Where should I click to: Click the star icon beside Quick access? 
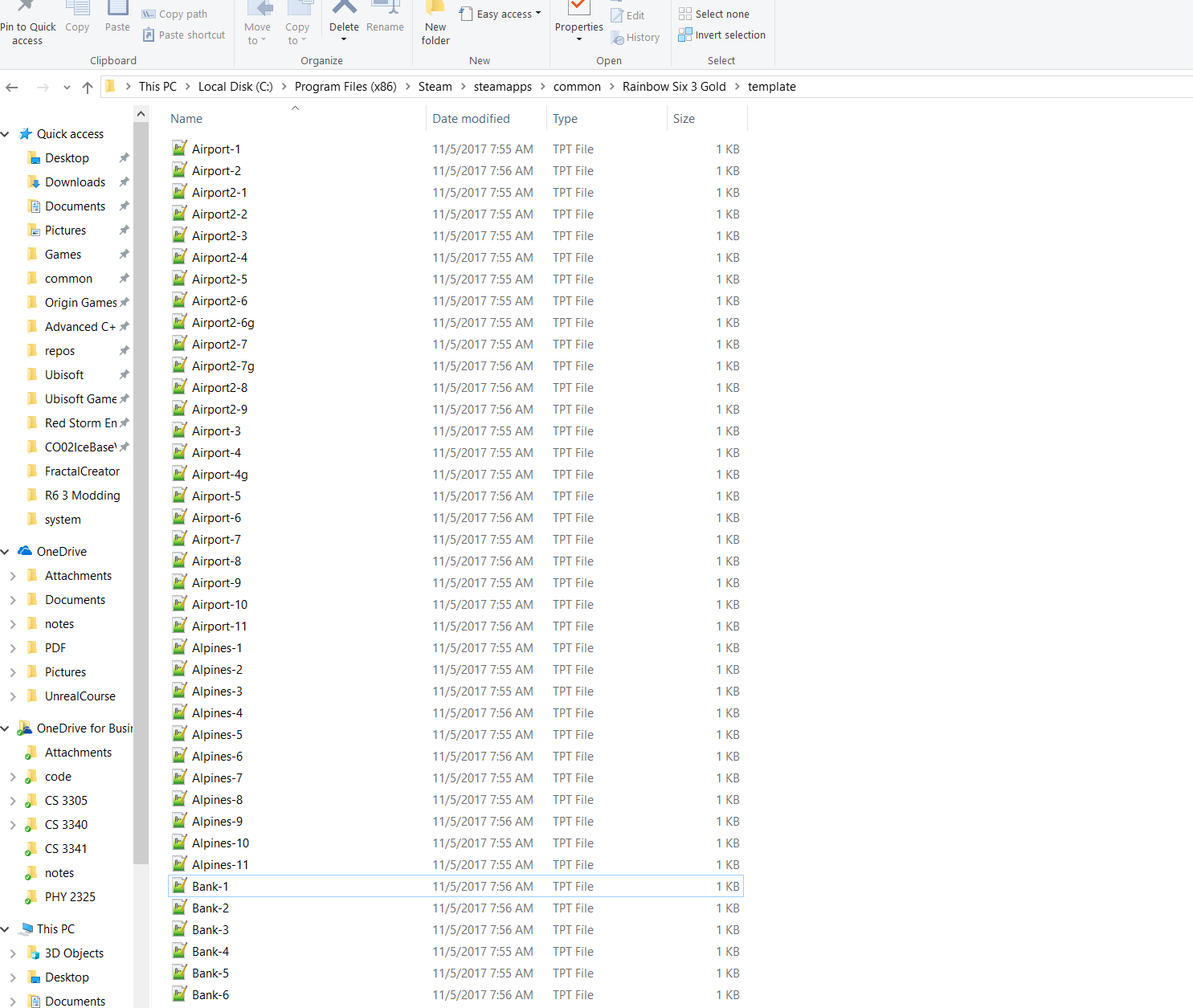(26, 133)
